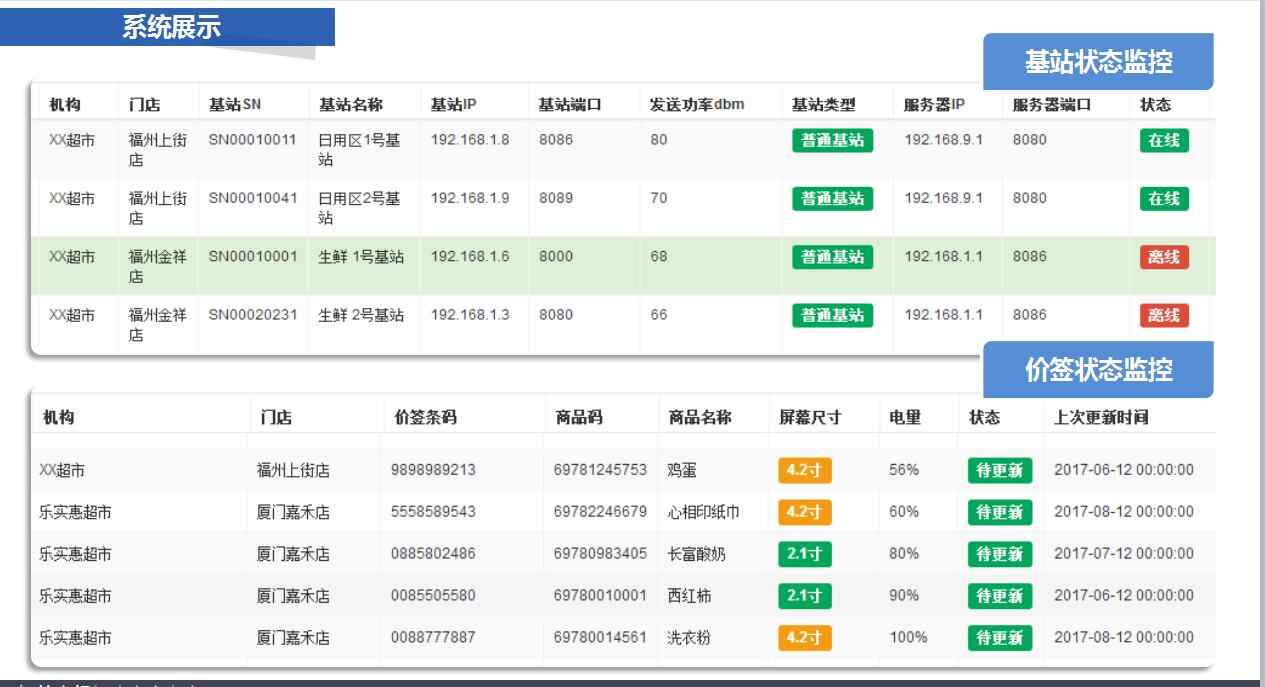Select 离线 badge of 生鲜 2号基站

1164,316
